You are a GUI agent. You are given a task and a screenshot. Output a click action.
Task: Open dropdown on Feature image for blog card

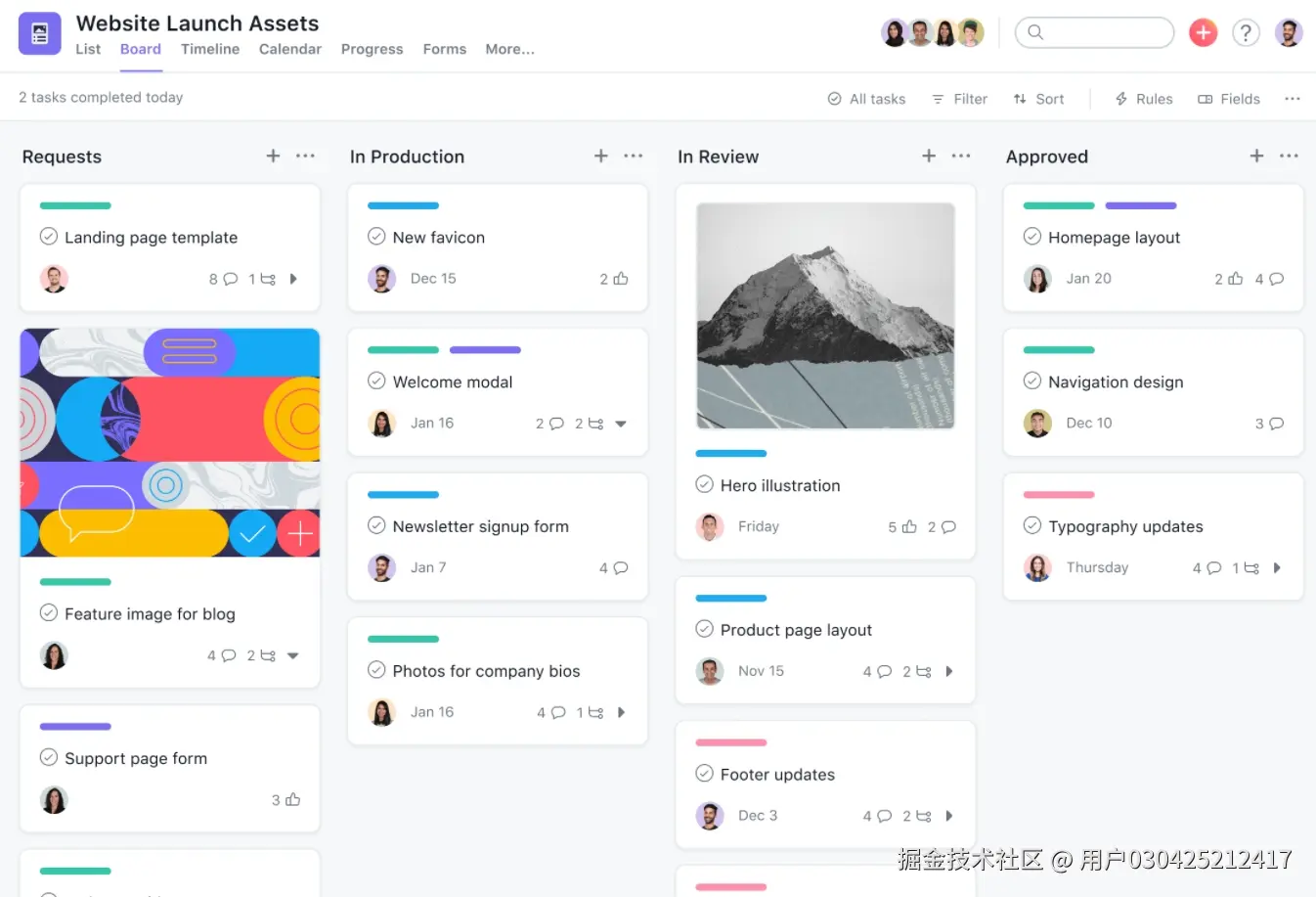(x=293, y=655)
